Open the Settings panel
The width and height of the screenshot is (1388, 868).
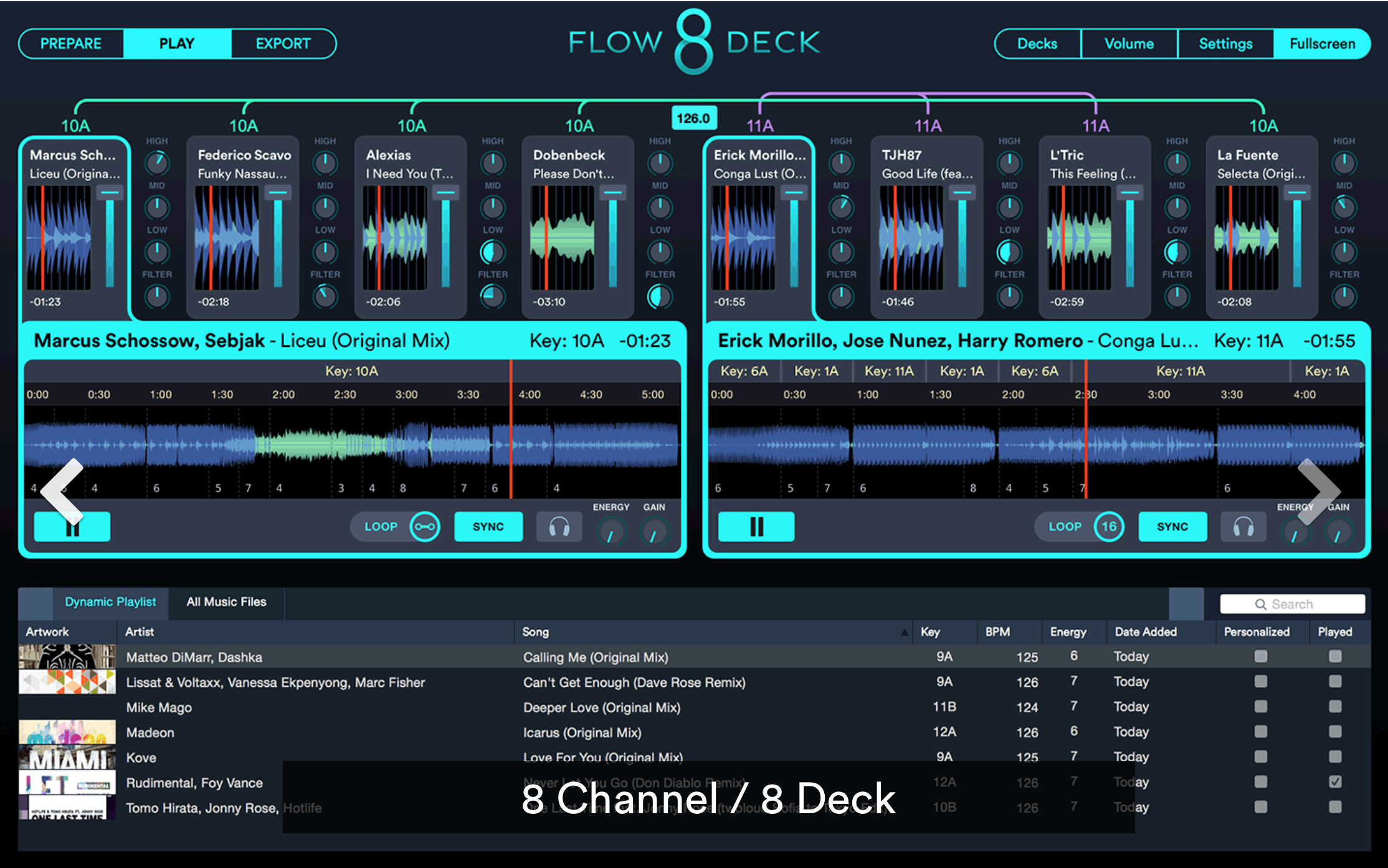click(x=1224, y=43)
